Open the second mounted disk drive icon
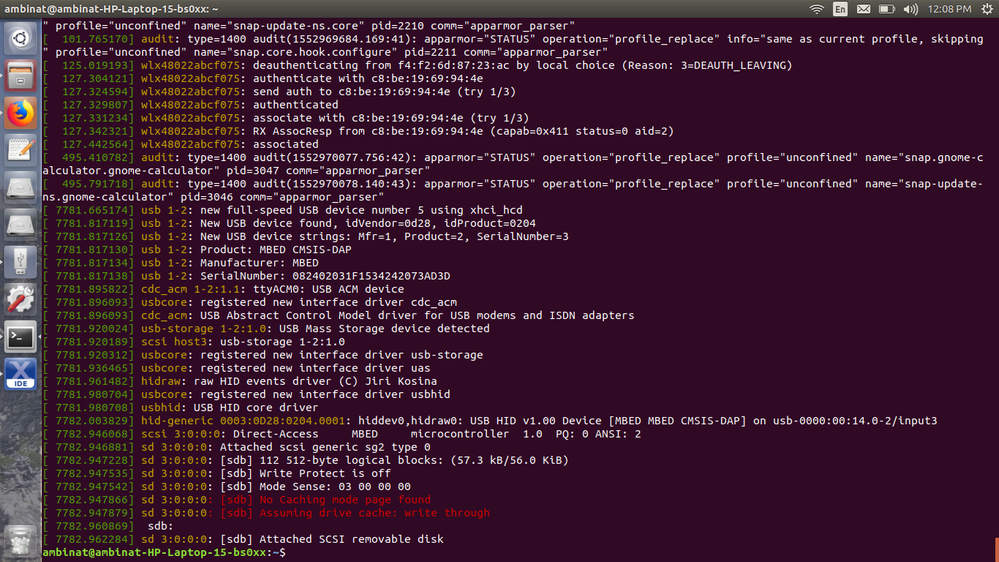The image size is (999, 562). point(20,225)
